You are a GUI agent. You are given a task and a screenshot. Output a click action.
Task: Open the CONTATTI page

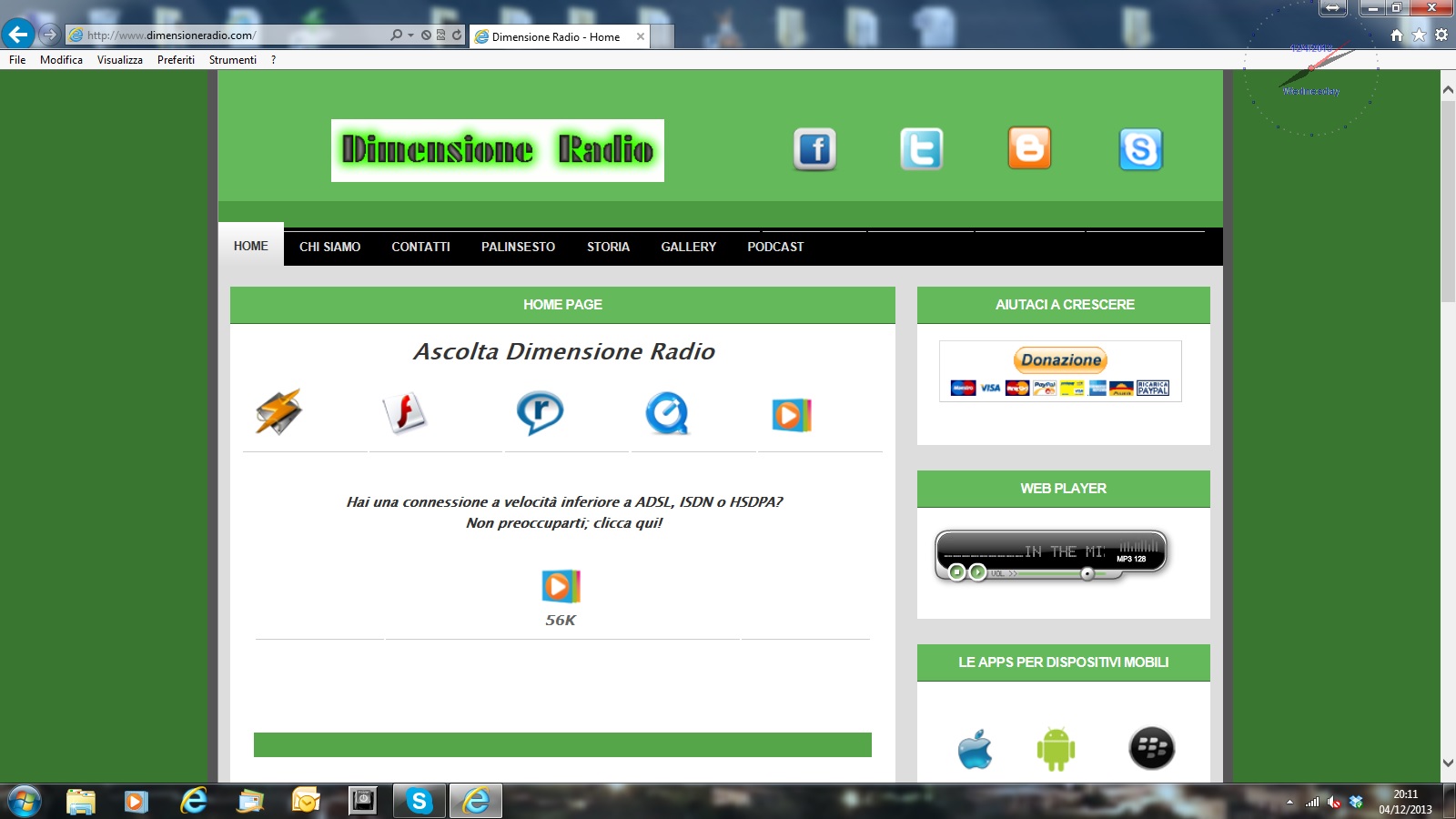click(420, 247)
